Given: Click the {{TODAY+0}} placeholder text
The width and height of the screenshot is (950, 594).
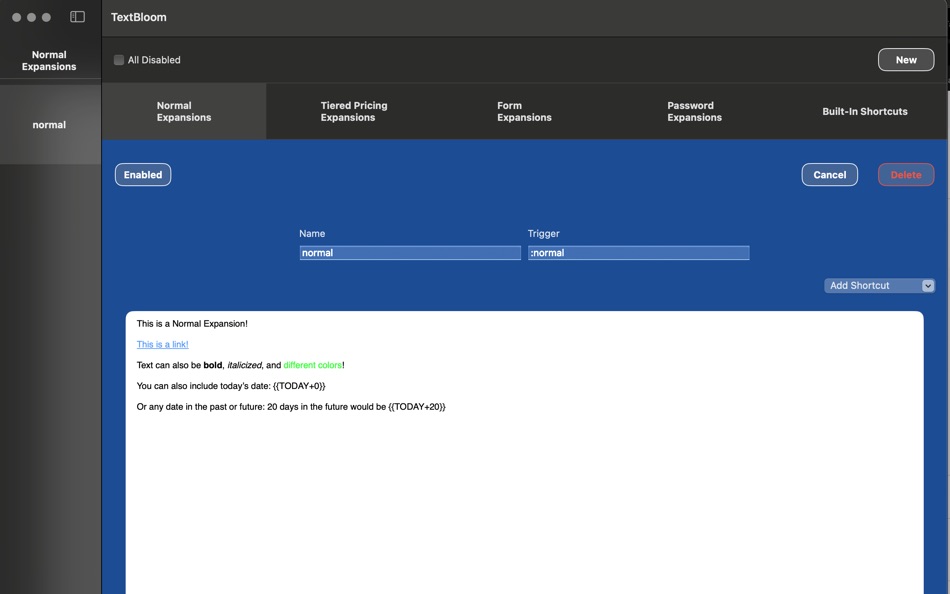Looking at the screenshot, I should 299,386.
